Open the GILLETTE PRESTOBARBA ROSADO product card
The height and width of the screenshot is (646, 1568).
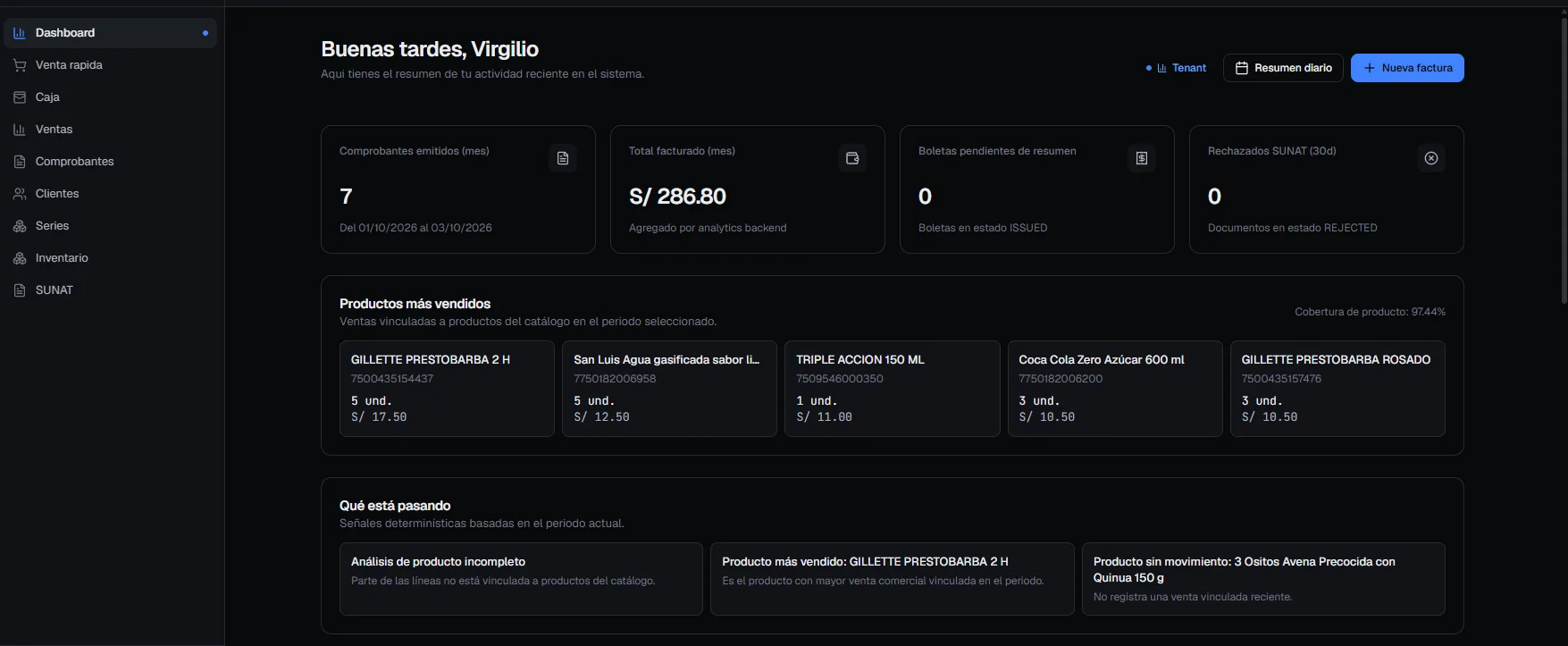pyautogui.click(x=1337, y=389)
